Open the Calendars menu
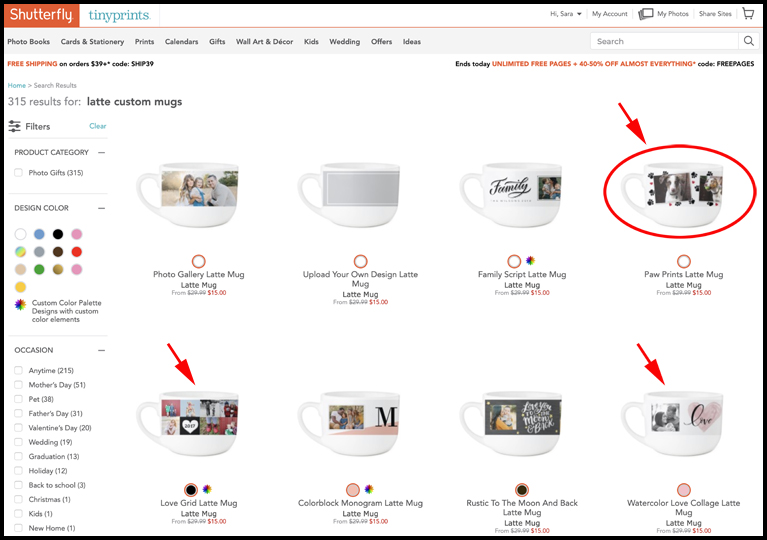Image resolution: width=767 pixels, height=540 pixels. pos(181,42)
